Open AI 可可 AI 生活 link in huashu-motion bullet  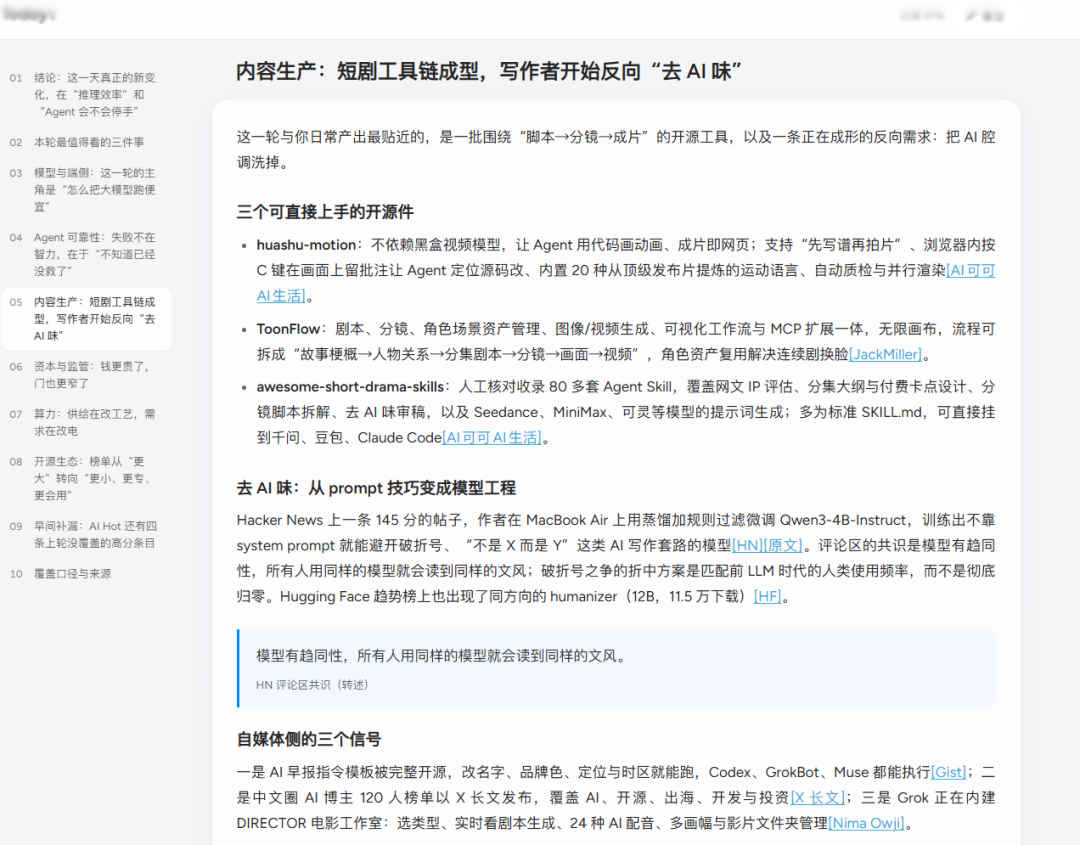(x=970, y=271)
